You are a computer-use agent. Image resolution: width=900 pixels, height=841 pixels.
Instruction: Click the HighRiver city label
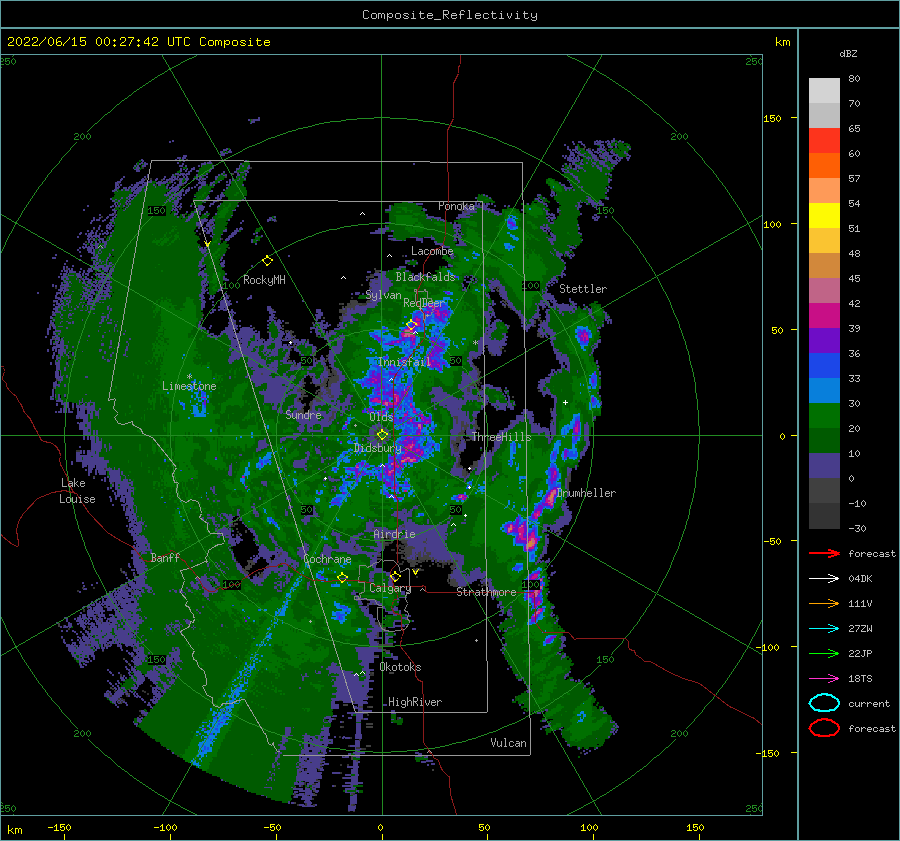(x=415, y=702)
